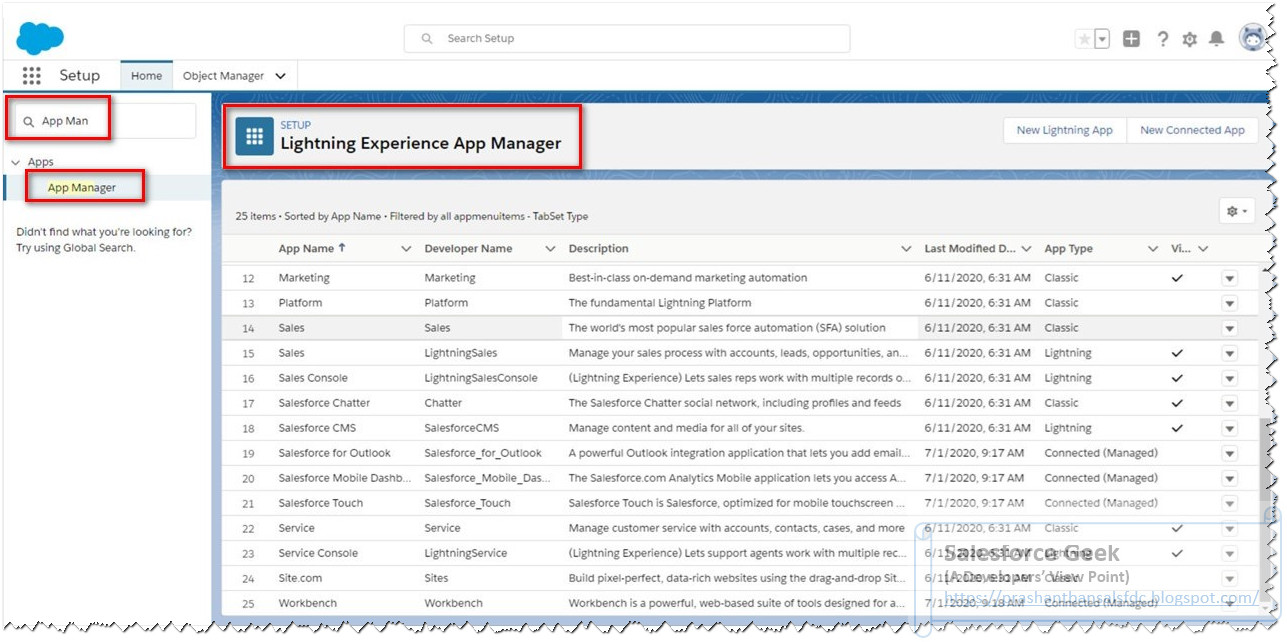Click the Setup label in the navigation bar

click(x=80, y=75)
